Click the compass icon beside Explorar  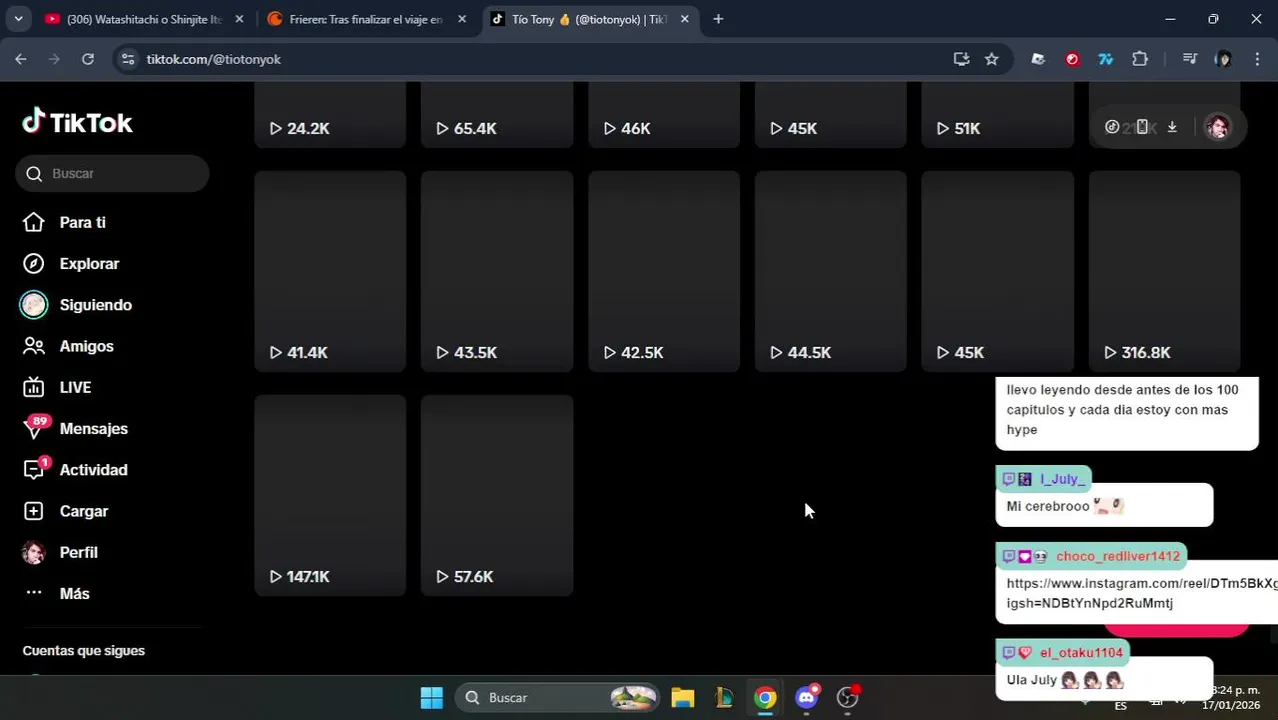pos(34,264)
